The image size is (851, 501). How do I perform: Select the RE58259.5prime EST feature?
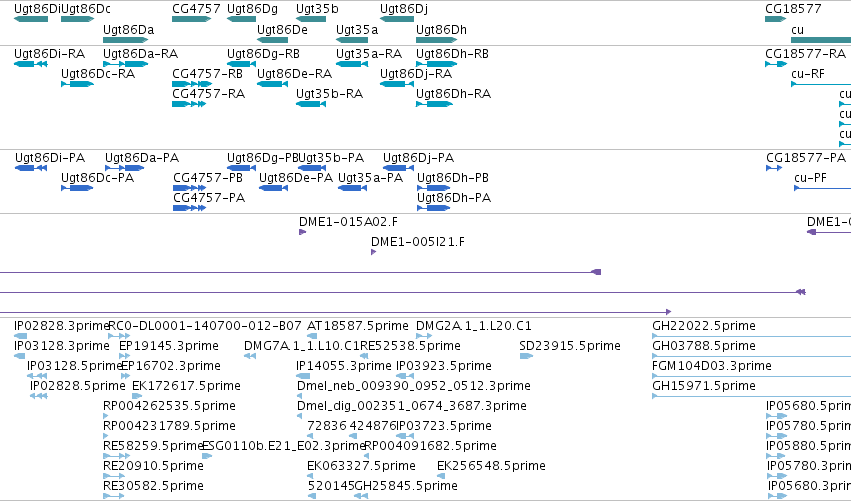[x=117, y=456]
